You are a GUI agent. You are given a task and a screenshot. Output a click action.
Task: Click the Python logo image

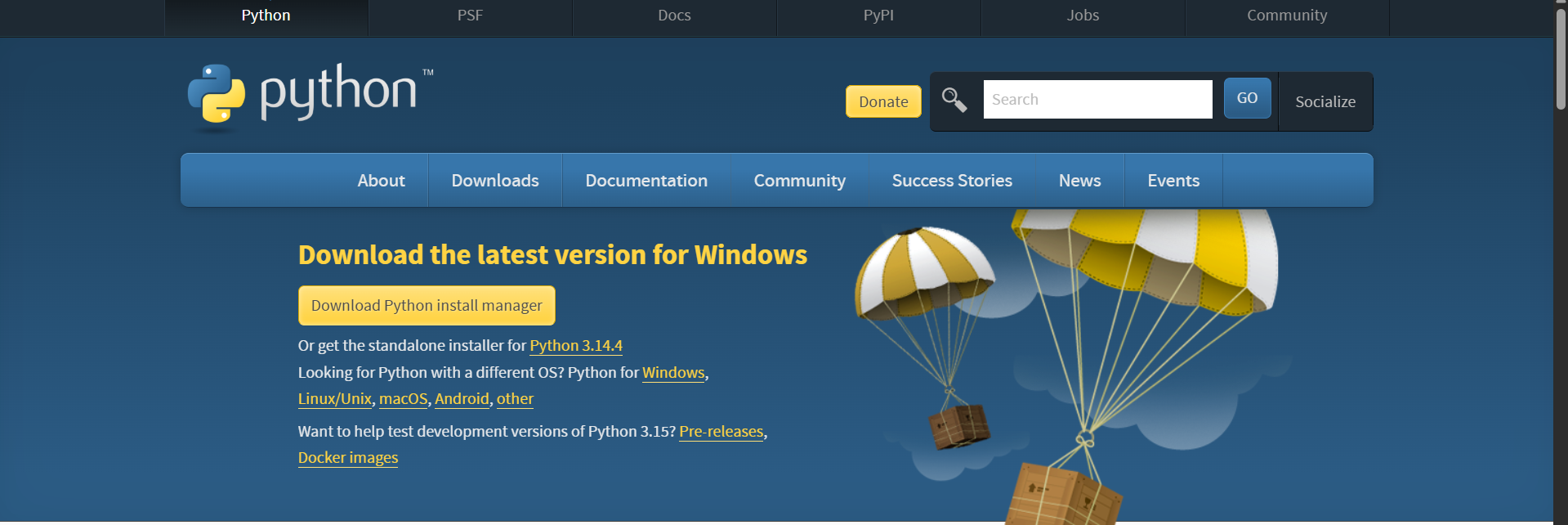(x=310, y=97)
